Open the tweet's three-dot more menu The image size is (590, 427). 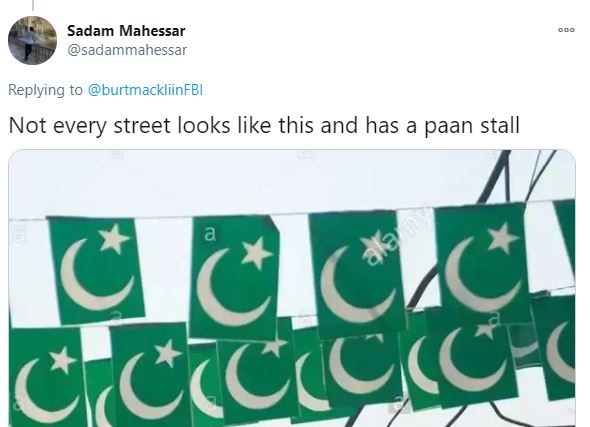(566, 30)
